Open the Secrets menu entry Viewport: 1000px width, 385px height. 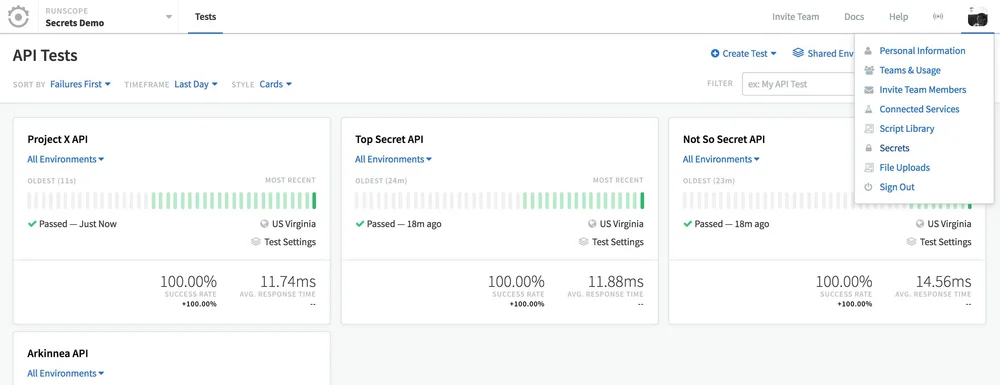(894, 148)
